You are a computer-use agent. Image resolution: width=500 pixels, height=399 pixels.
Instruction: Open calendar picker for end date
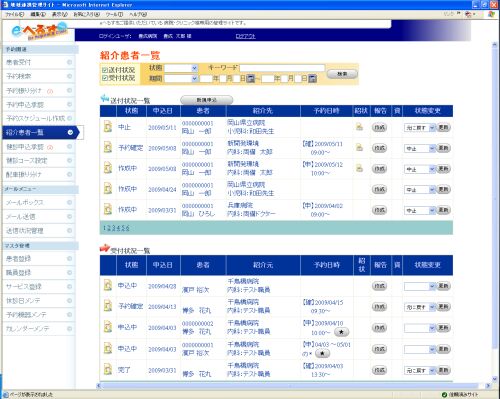click(312, 79)
